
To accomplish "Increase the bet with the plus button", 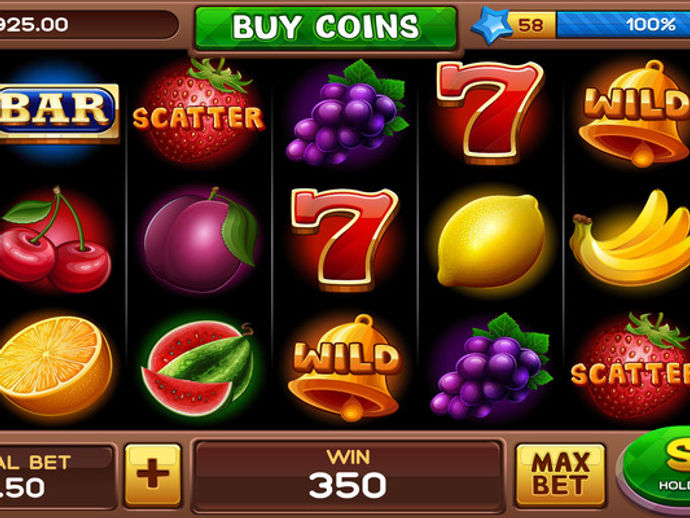I will [x=153, y=474].
